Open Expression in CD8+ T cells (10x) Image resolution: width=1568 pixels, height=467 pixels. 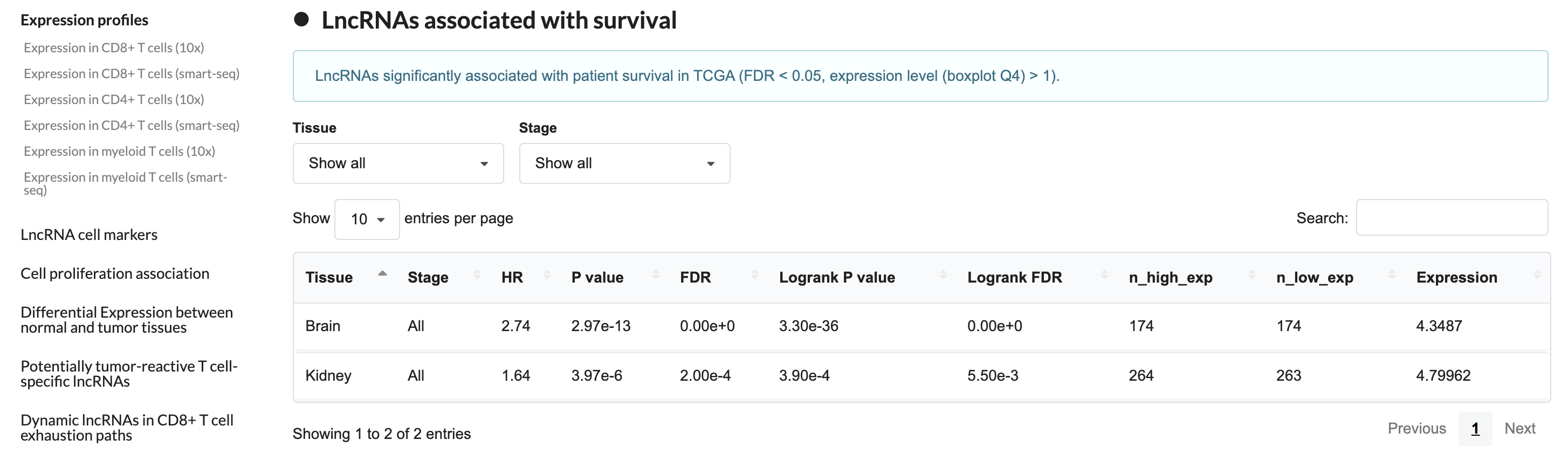(114, 47)
